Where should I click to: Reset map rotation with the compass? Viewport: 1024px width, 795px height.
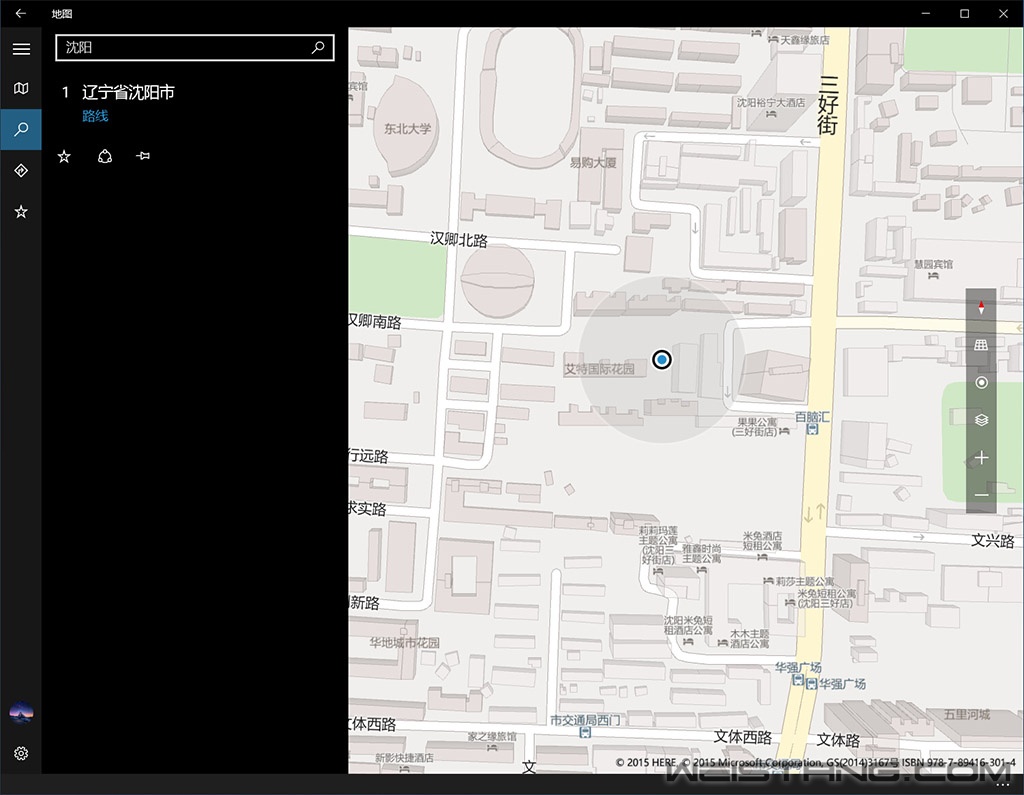tap(981, 308)
